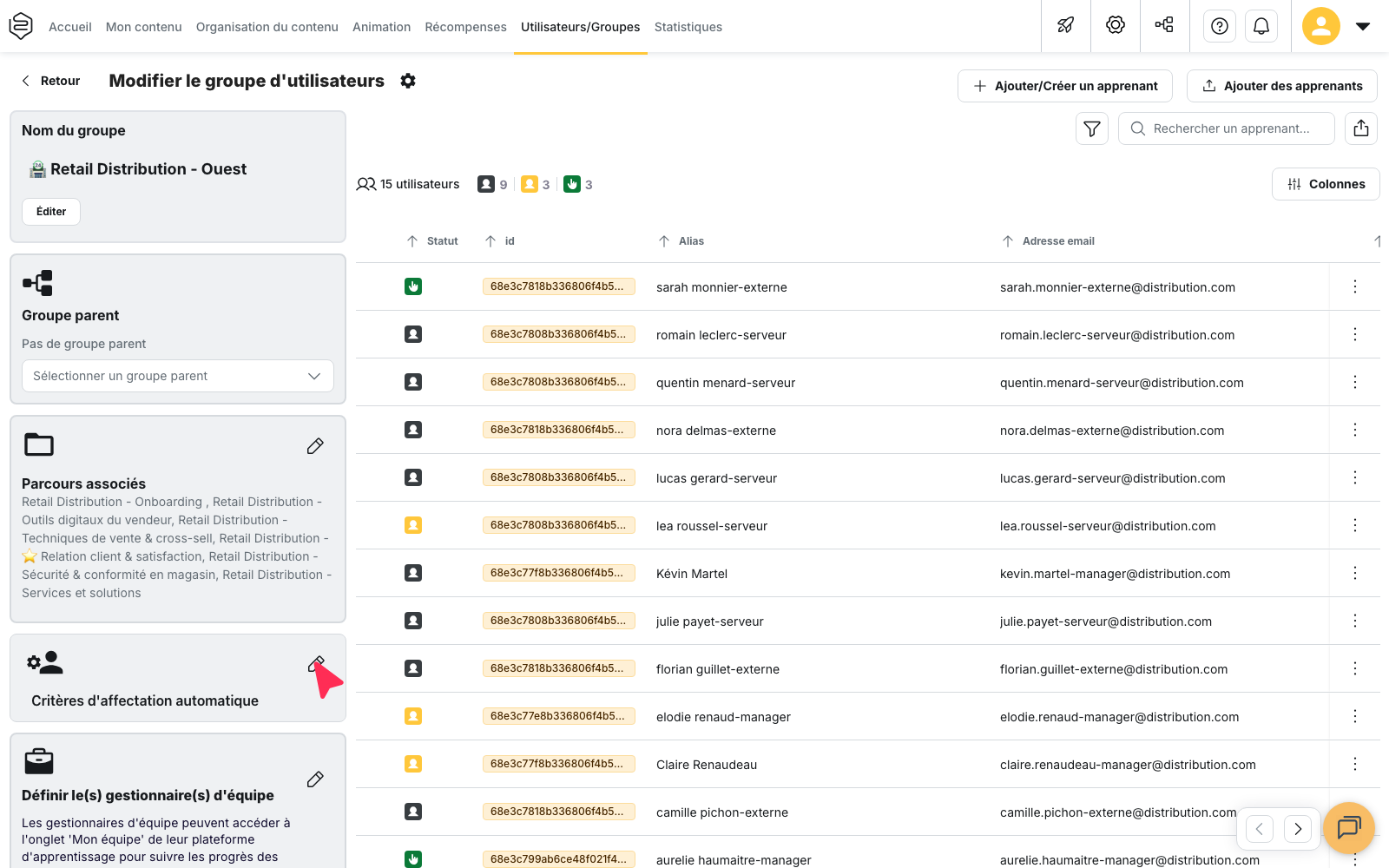Open the Colonnes settings button
Screen dimensions: 1389x868
click(1326, 184)
